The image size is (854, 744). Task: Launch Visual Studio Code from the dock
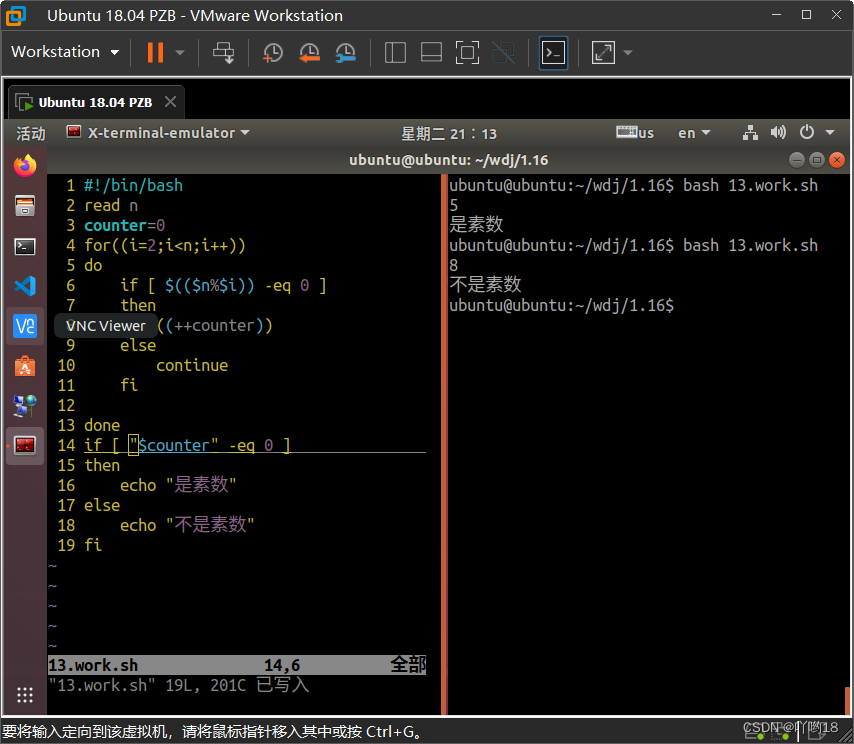click(x=25, y=286)
